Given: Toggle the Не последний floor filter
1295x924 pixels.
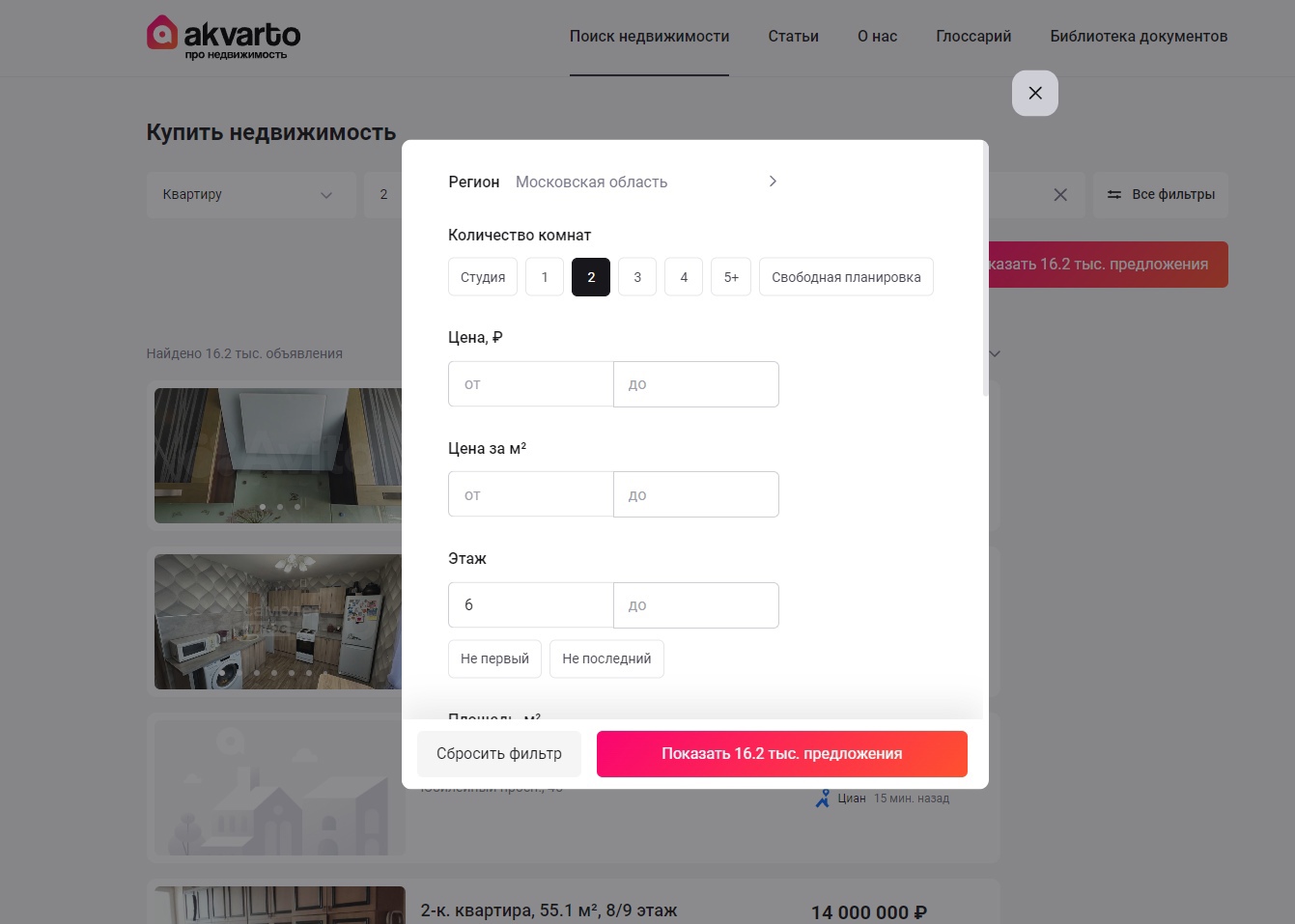Looking at the screenshot, I should click(606, 658).
